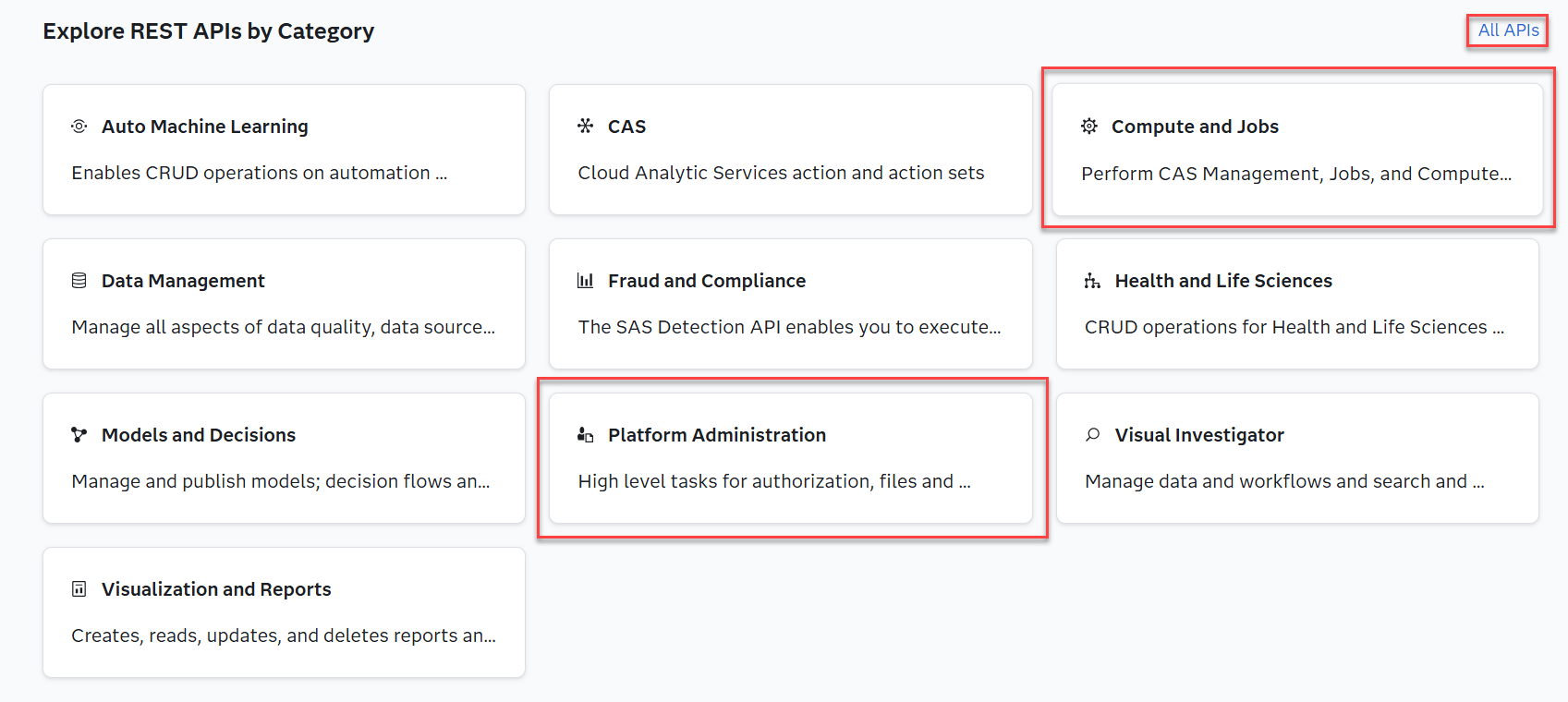
Task: Select the Visualization and Reports report icon
Action: [x=79, y=588]
